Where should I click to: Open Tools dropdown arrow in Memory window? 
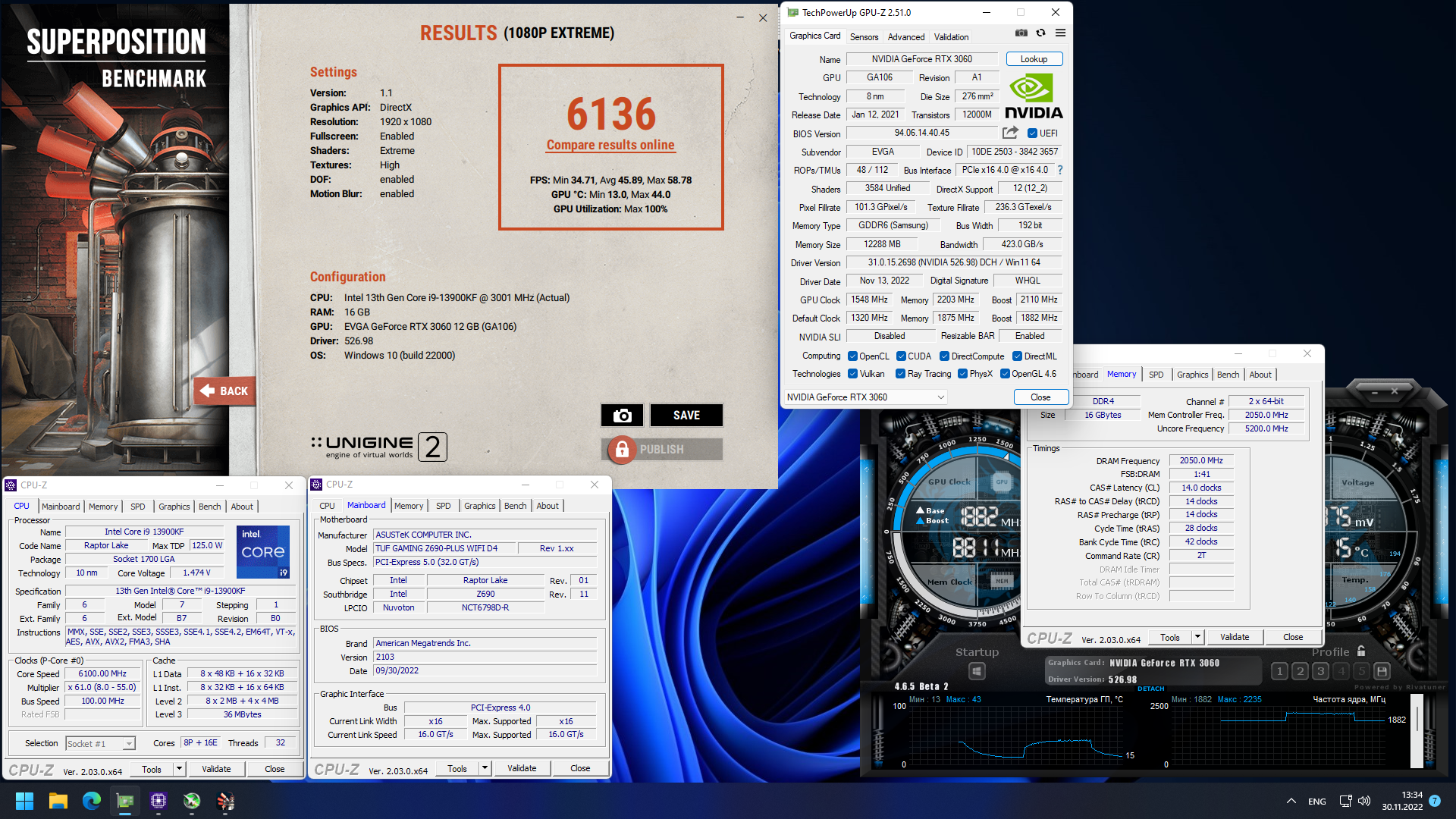[x=1197, y=637]
